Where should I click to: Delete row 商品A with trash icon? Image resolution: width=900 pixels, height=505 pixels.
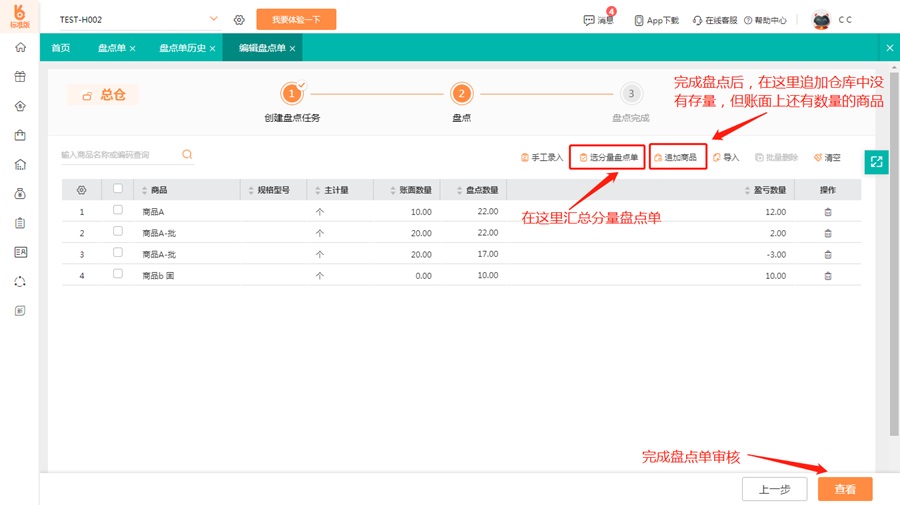coord(828,212)
